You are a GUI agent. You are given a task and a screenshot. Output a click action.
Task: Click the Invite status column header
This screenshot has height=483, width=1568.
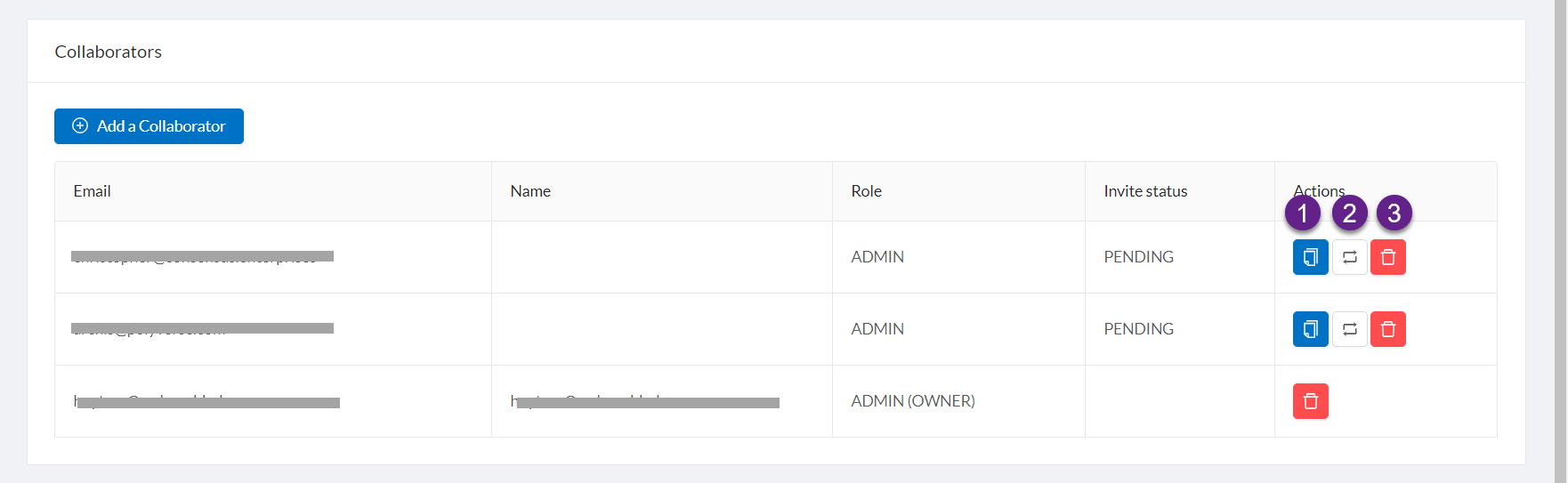(x=1145, y=191)
